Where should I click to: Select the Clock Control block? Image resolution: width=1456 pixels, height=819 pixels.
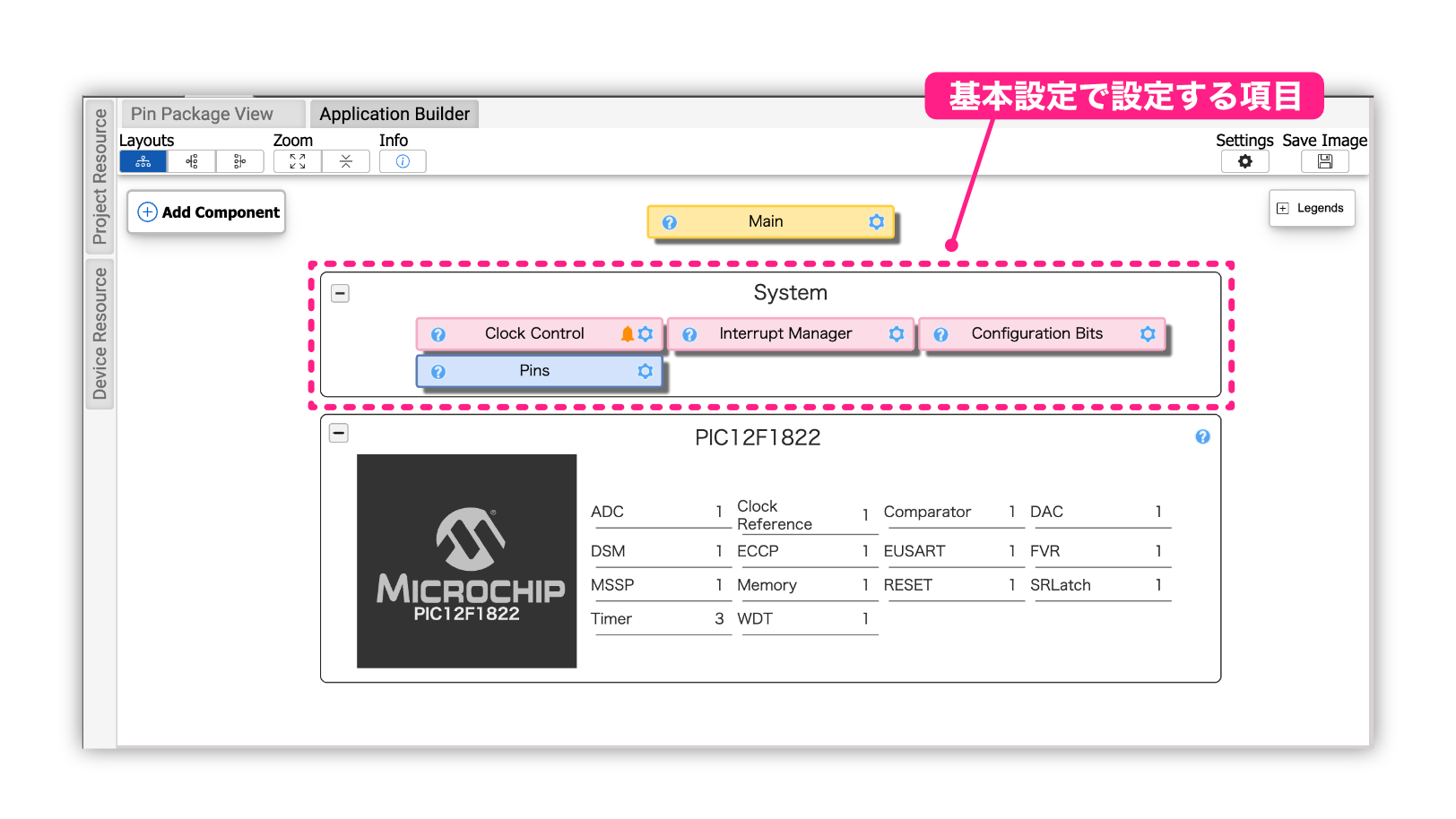point(540,333)
